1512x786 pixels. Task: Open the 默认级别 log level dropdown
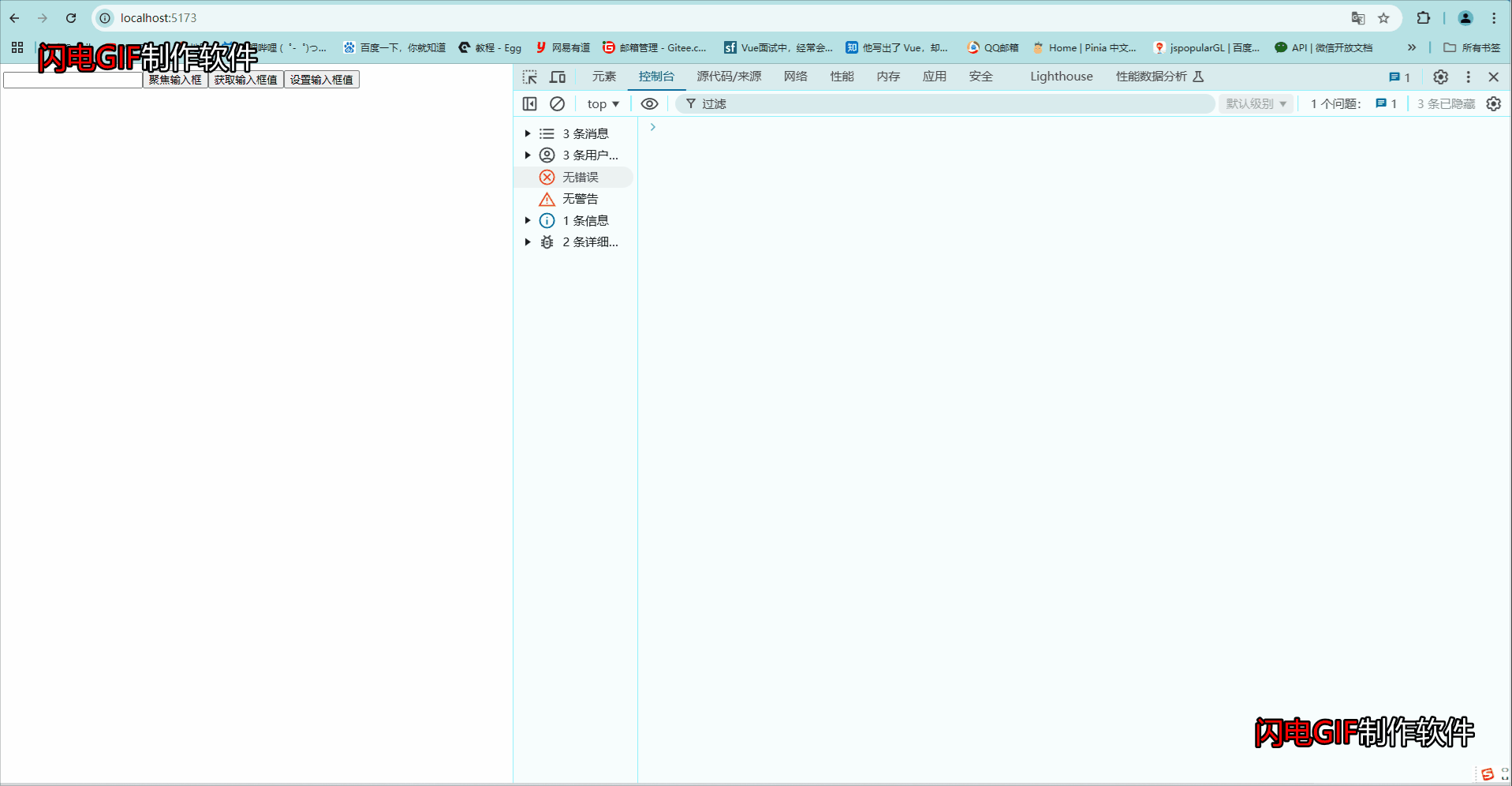(1255, 103)
